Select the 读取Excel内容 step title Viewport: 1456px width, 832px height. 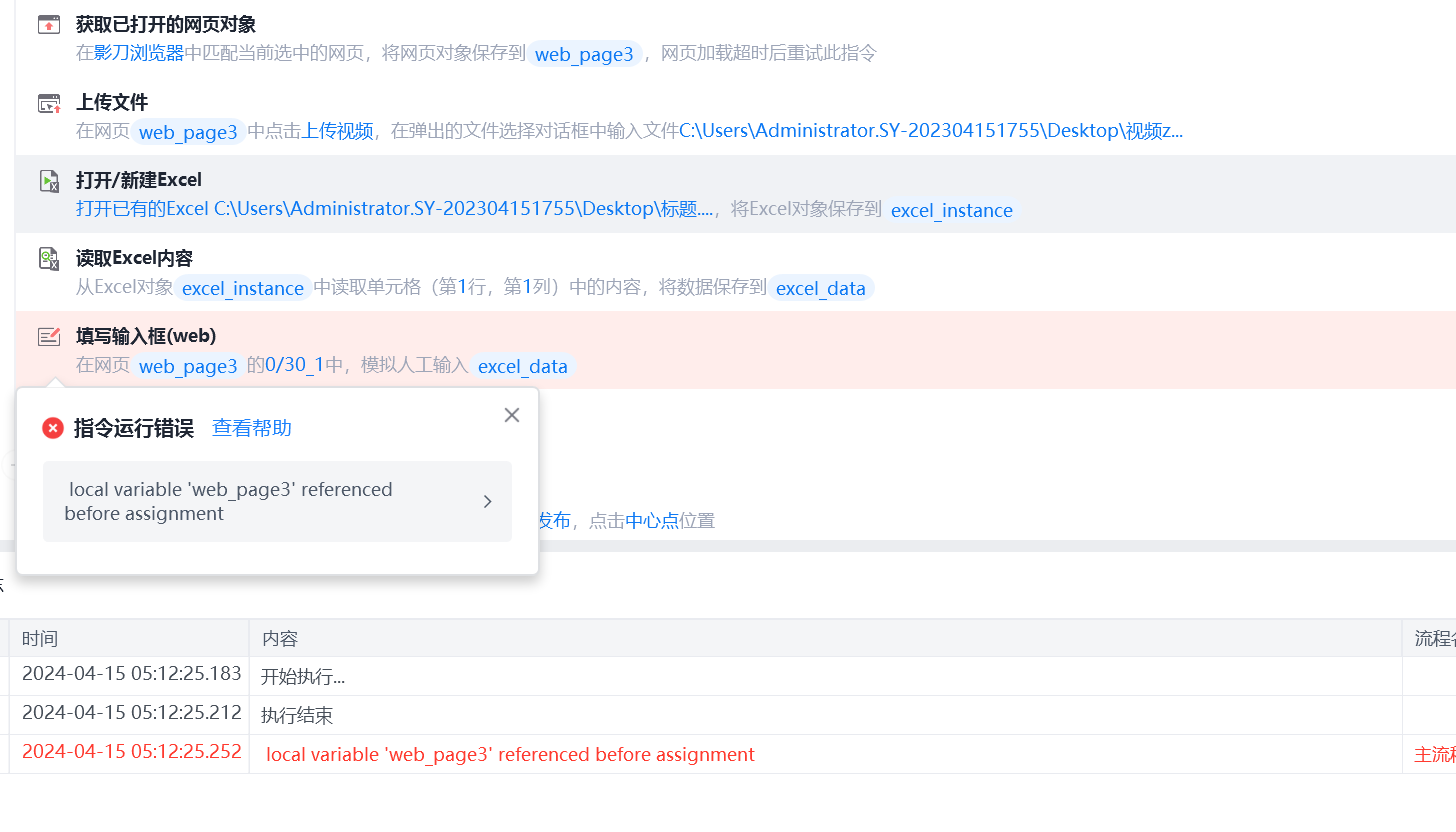pyautogui.click(x=134, y=259)
